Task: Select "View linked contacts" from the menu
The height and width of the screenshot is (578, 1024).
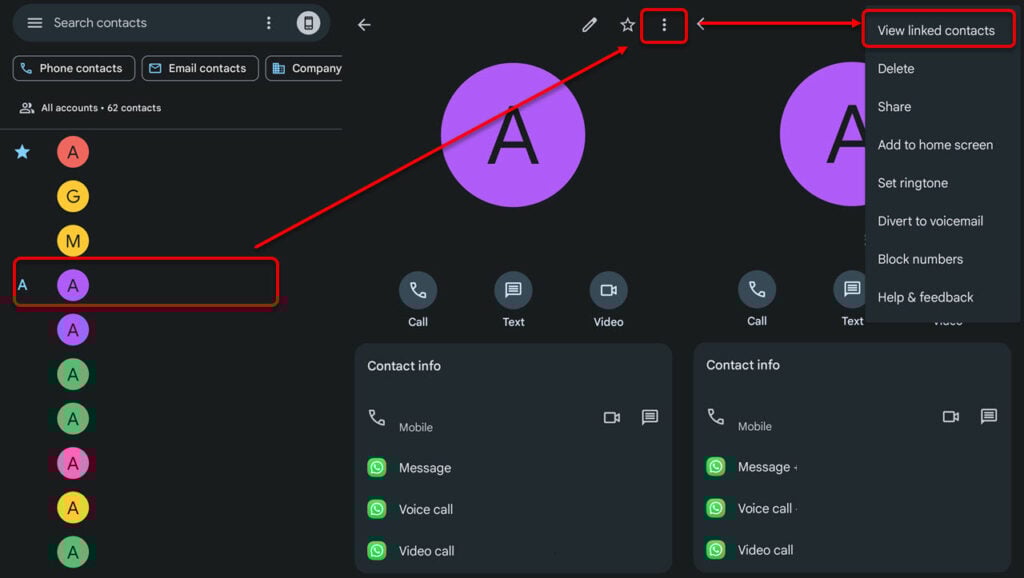Action: pos(937,30)
